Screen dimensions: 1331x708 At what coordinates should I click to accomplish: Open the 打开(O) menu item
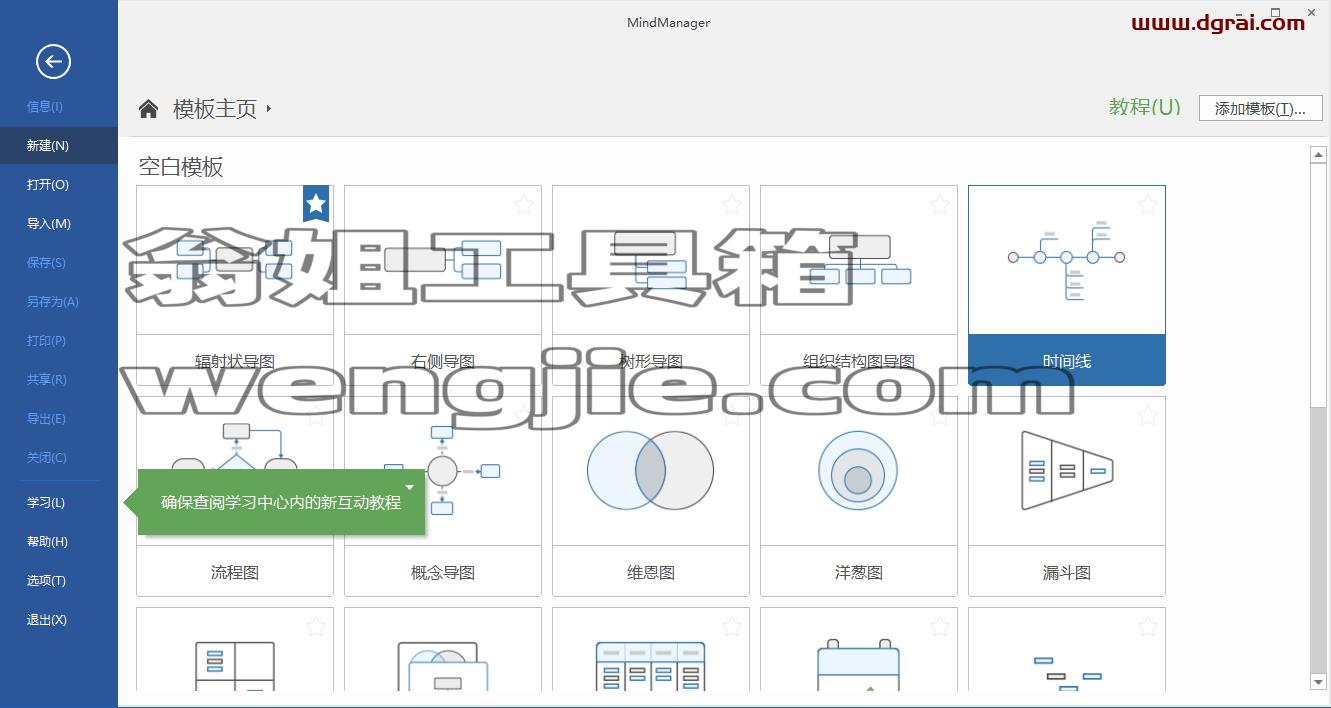(x=59, y=184)
